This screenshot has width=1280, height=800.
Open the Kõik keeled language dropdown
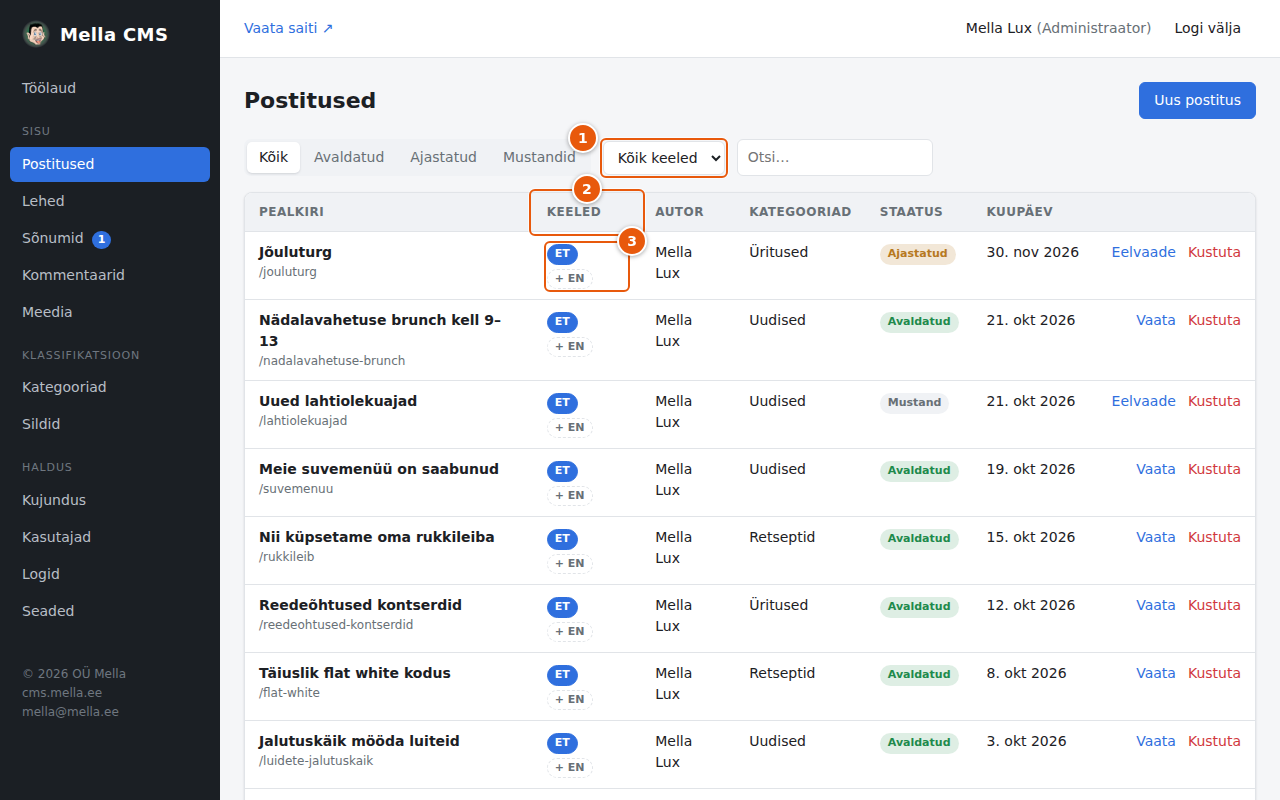tap(664, 158)
